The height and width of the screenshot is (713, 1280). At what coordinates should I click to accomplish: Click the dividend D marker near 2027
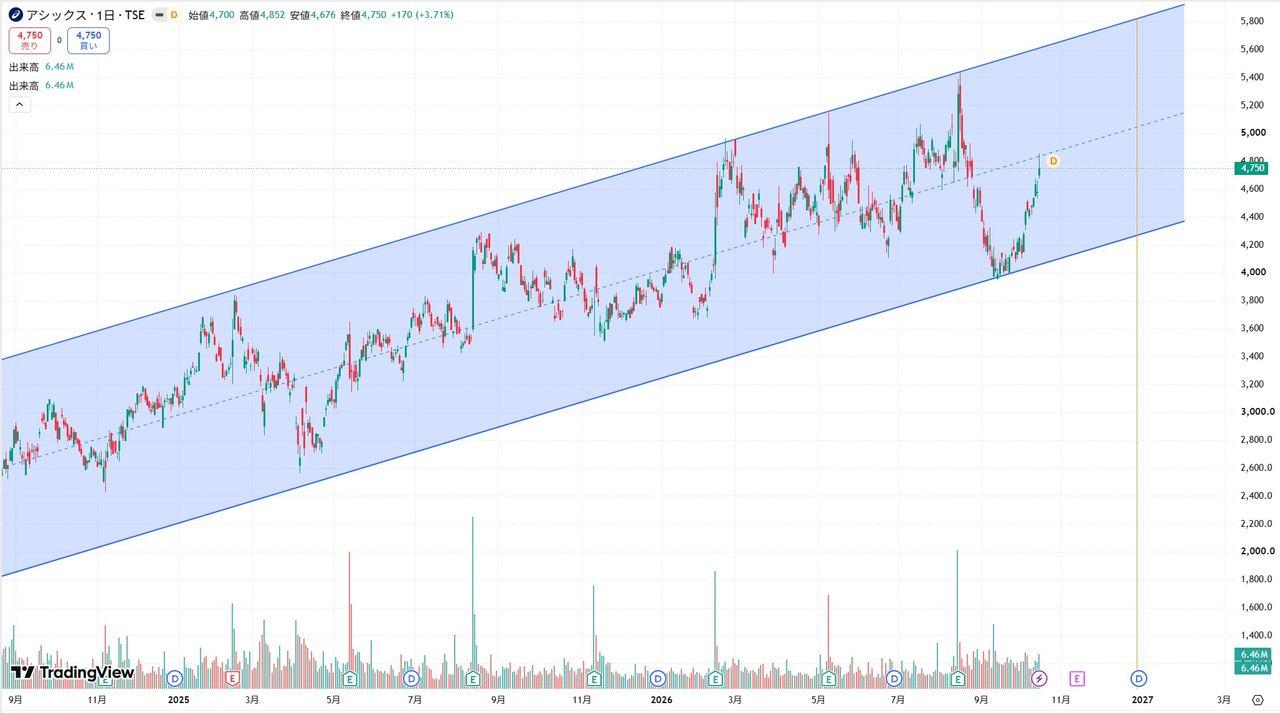pos(1138,678)
